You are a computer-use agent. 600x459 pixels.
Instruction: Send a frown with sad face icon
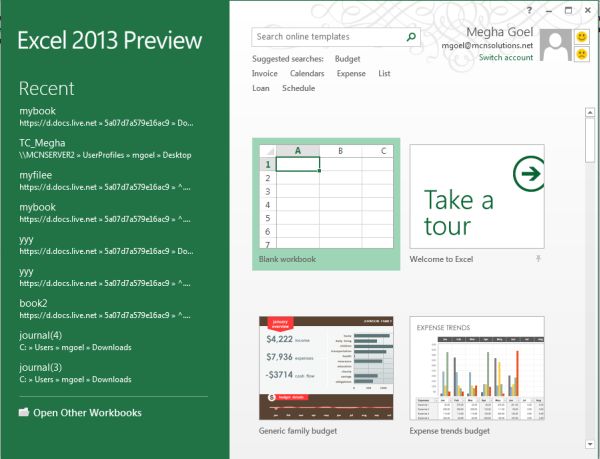(x=582, y=54)
